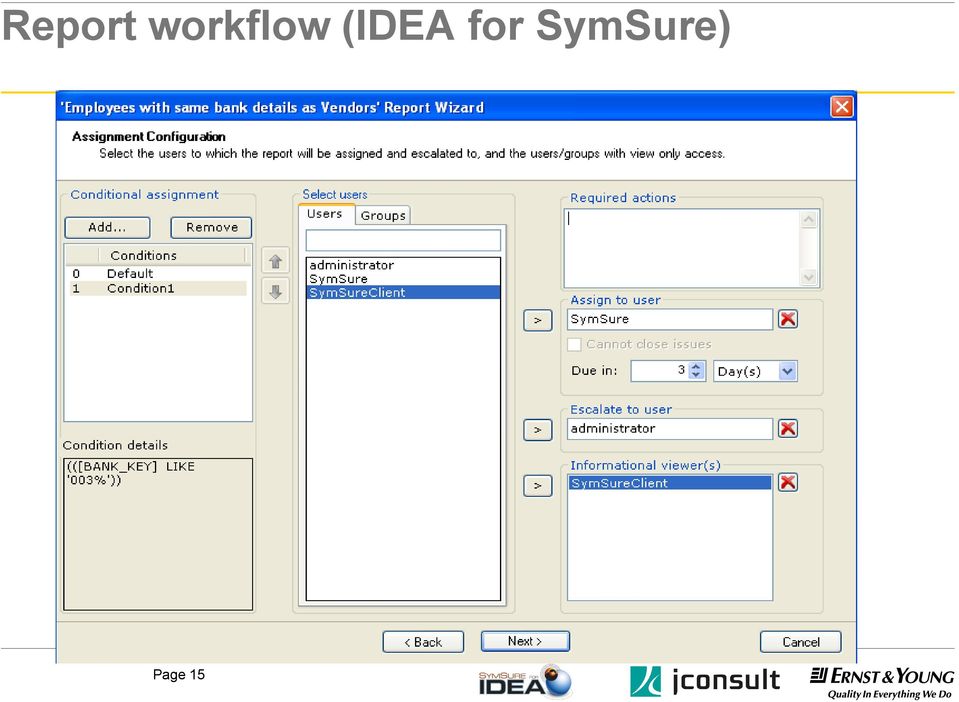Select SymSure in the users list

point(403,279)
